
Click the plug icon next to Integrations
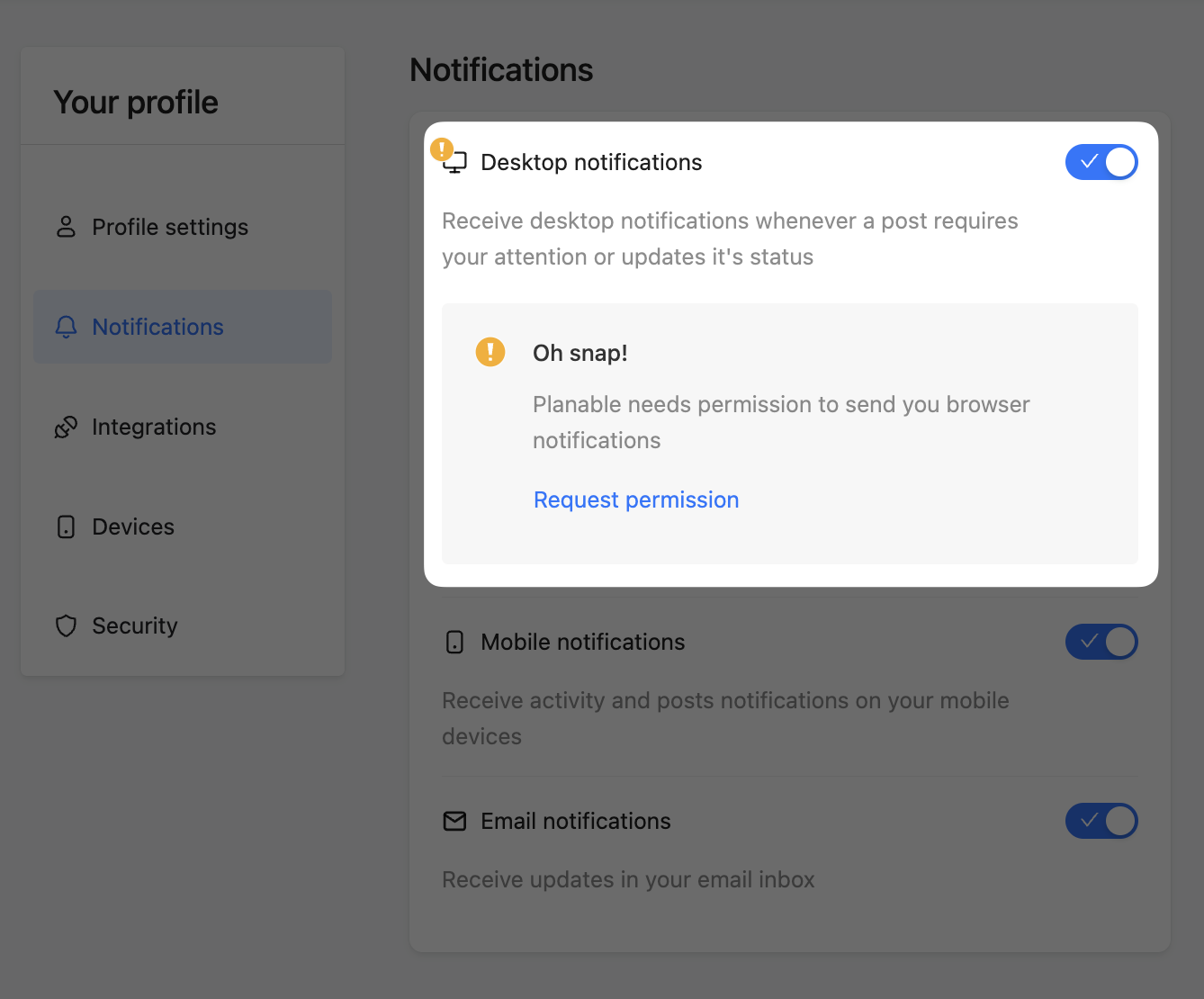coord(66,427)
